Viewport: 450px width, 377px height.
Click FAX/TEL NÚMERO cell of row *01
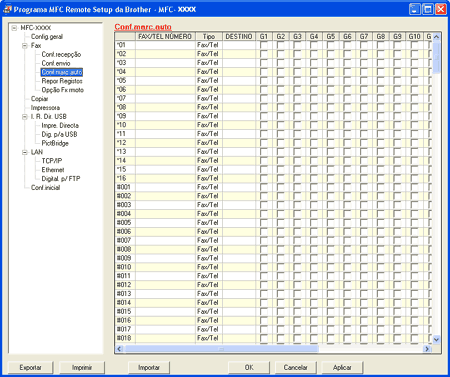pyautogui.click(x=165, y=45)
